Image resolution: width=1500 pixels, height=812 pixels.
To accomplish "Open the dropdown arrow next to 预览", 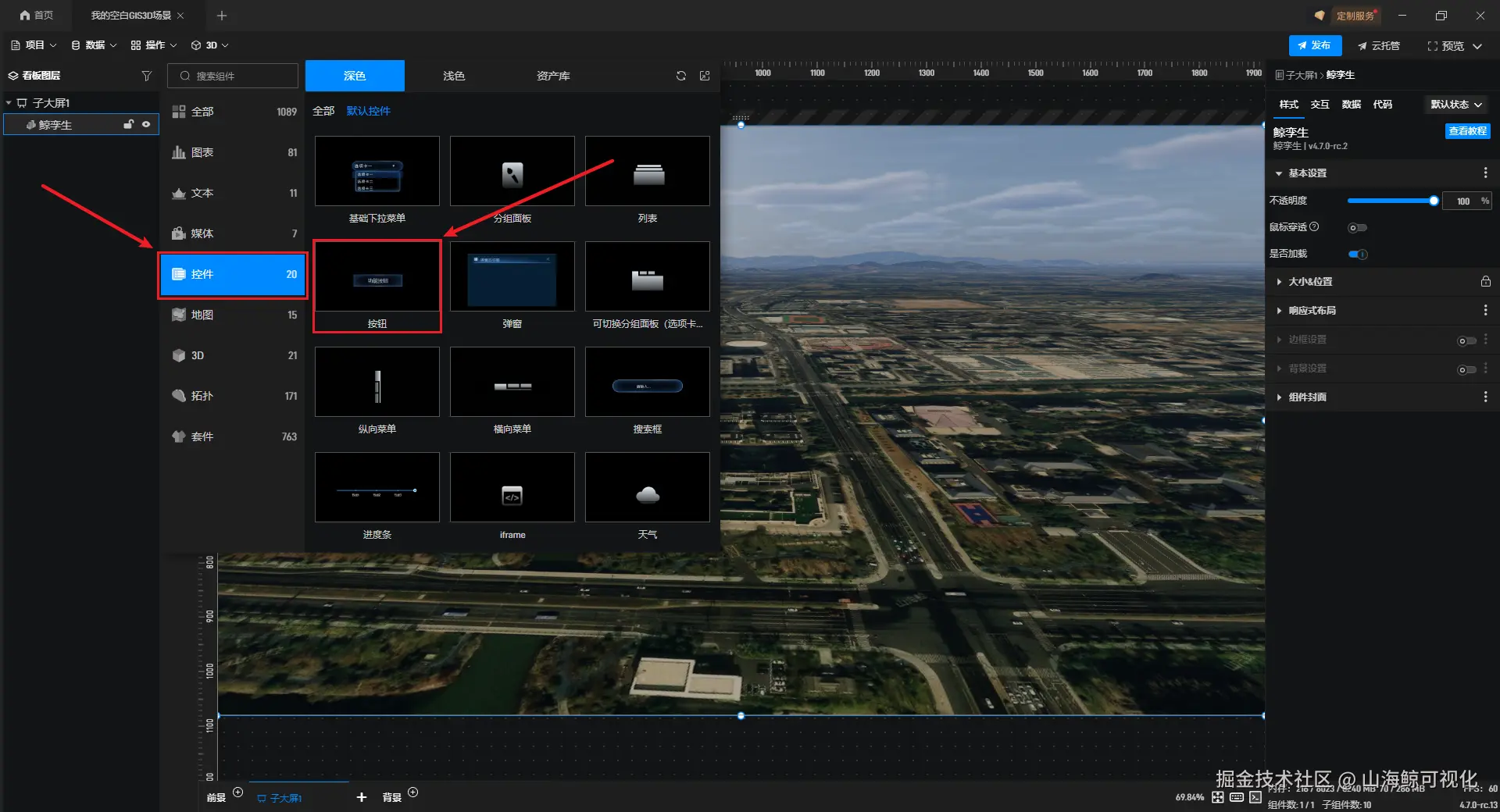I will [x=1477, y=46].
